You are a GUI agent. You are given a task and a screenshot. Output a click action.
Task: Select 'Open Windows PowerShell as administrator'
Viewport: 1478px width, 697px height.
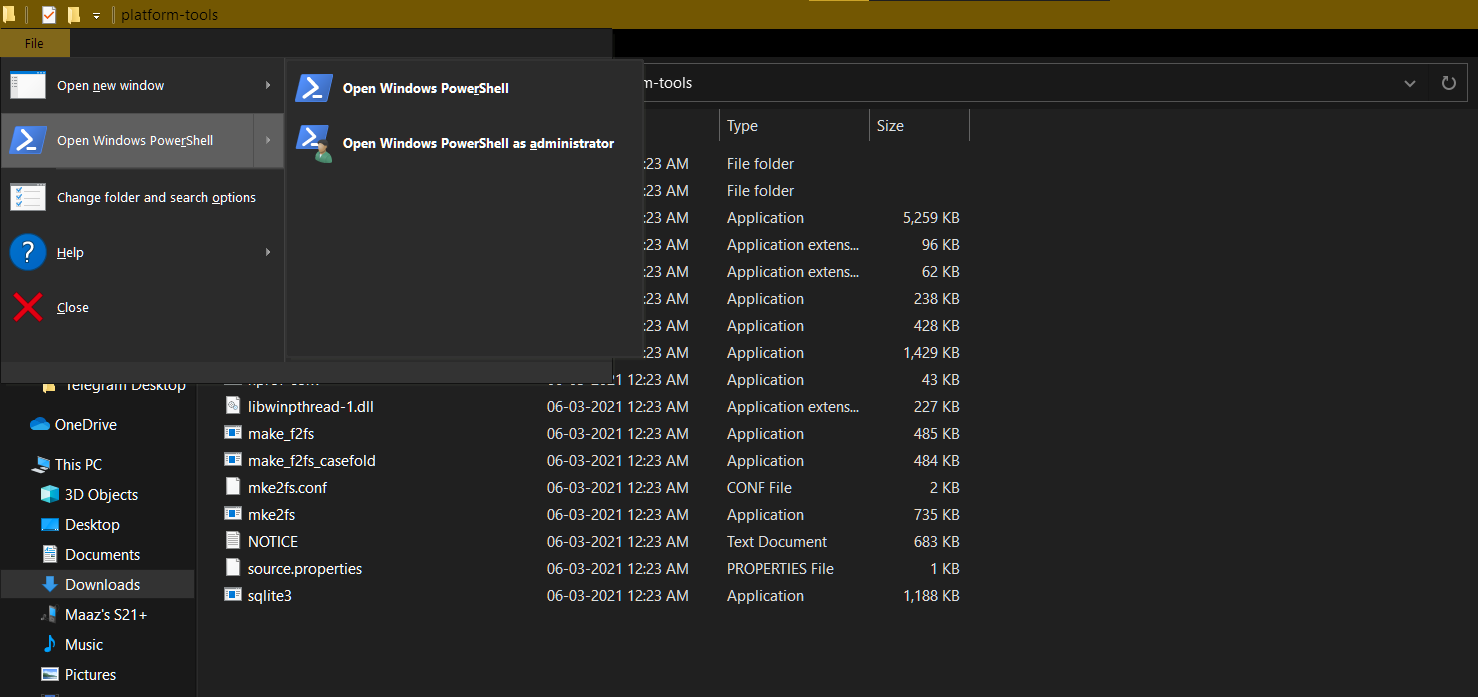point(464,143)
